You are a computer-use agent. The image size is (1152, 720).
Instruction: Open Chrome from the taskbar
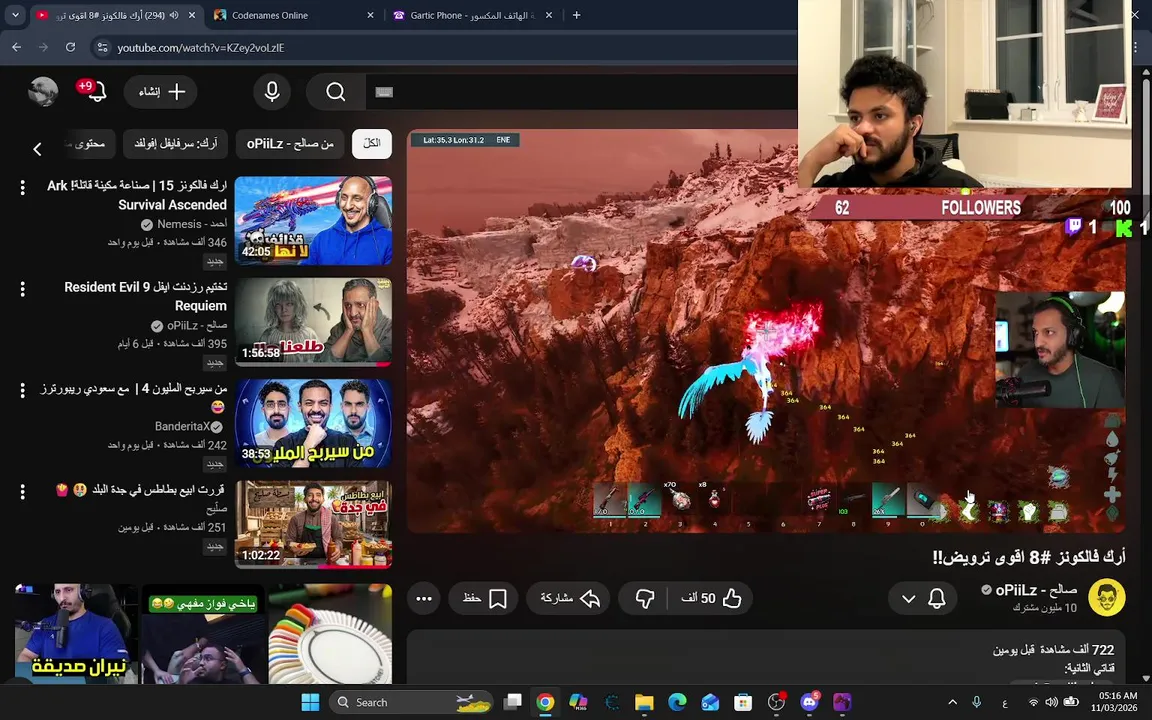[x=545, y=702]
